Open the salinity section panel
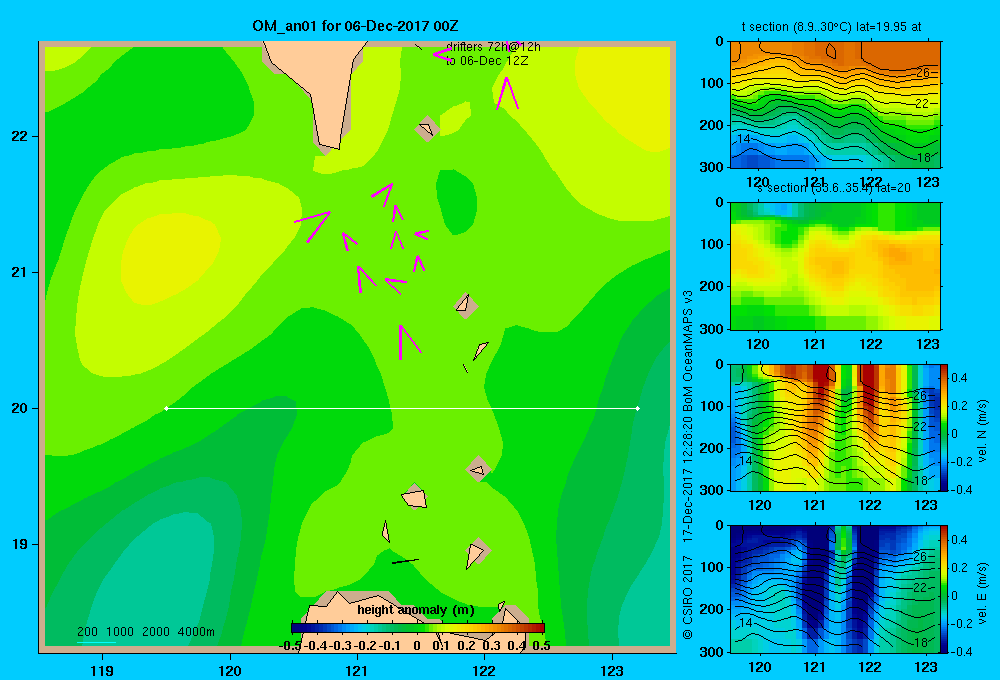The image size is (1000, 680). (835, 266)
